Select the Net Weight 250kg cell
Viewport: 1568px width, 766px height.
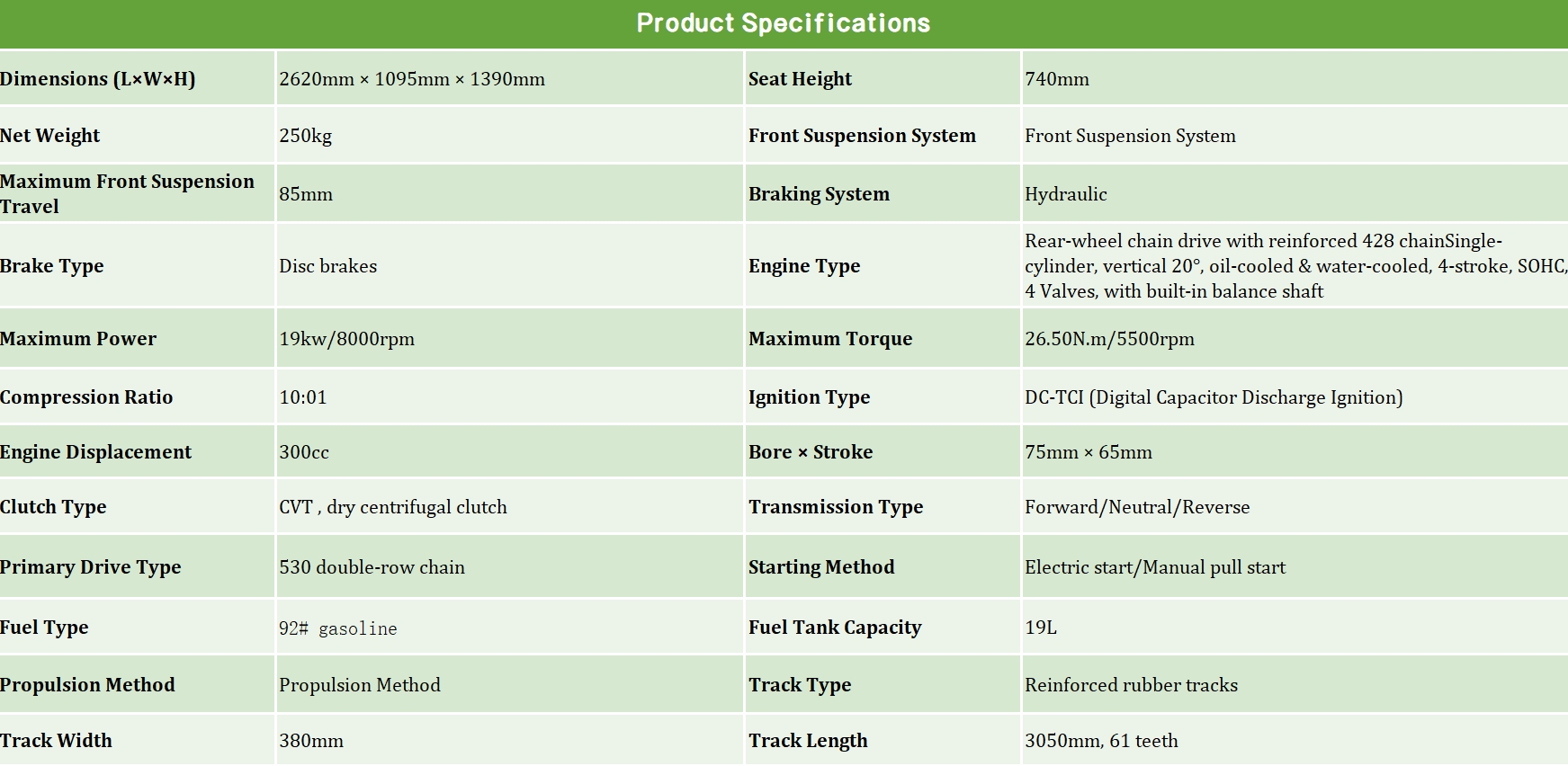tap(306, 136)
